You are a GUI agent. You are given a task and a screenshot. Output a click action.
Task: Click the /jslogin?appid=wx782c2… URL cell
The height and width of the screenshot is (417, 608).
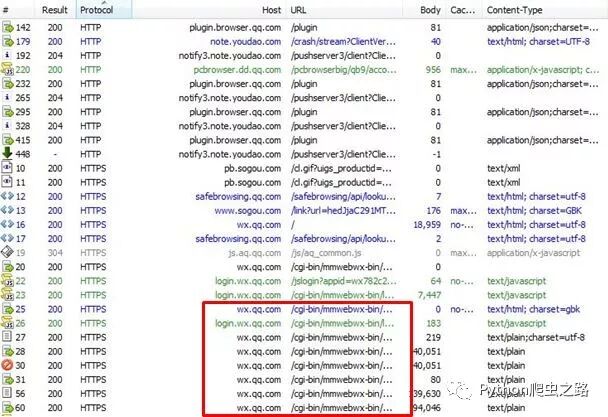[x=344, y=281]
